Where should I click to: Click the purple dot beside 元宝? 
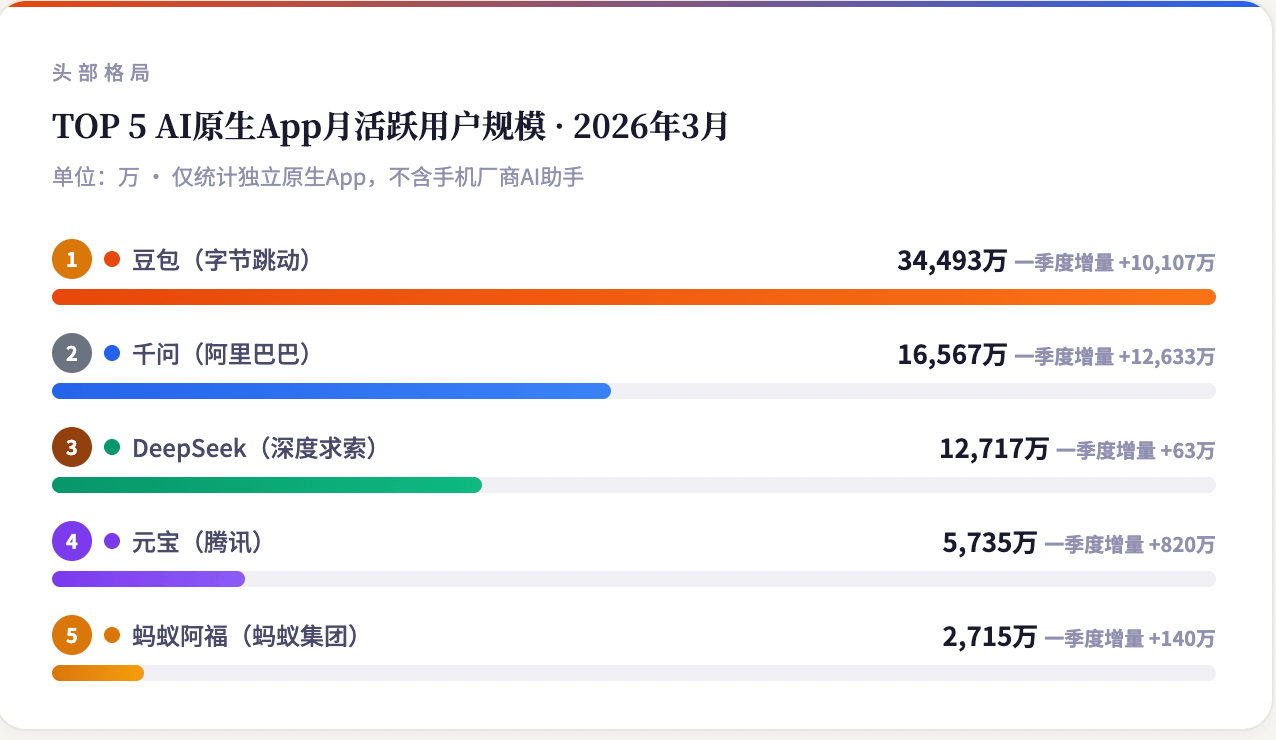tap(112, 542)
